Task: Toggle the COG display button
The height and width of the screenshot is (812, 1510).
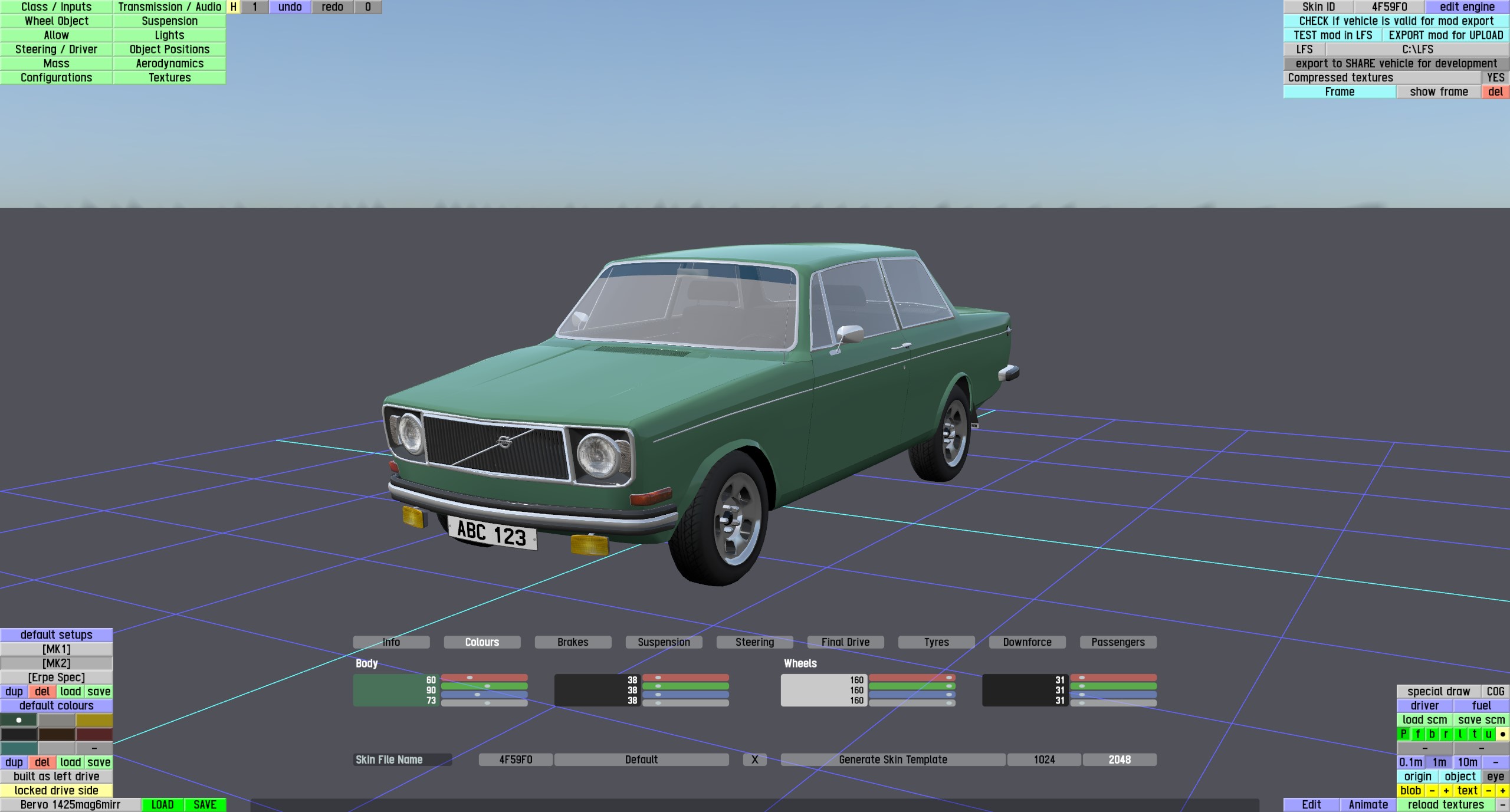Action: (1495, 691)
